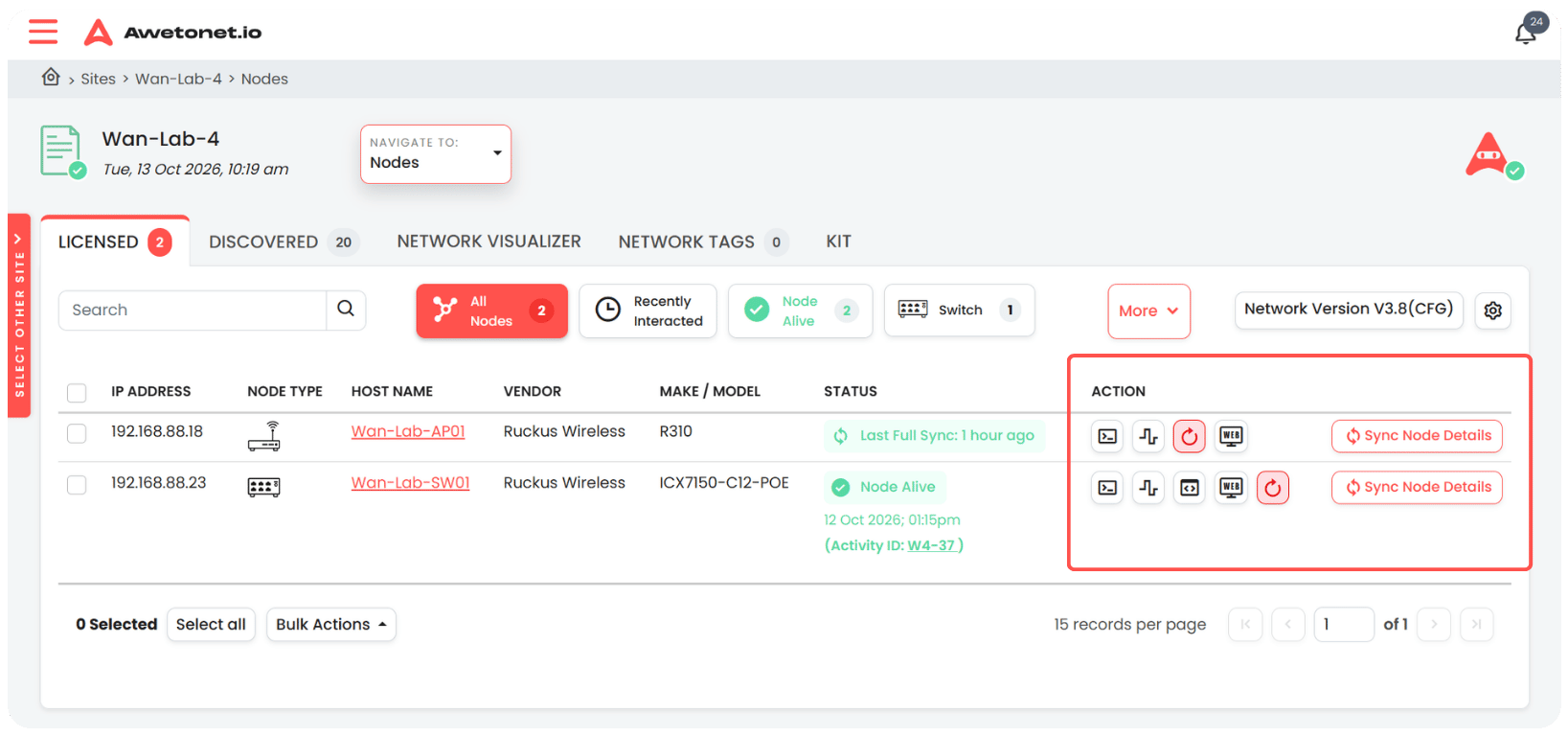Go to home via breadcrumb house icon

51,77
